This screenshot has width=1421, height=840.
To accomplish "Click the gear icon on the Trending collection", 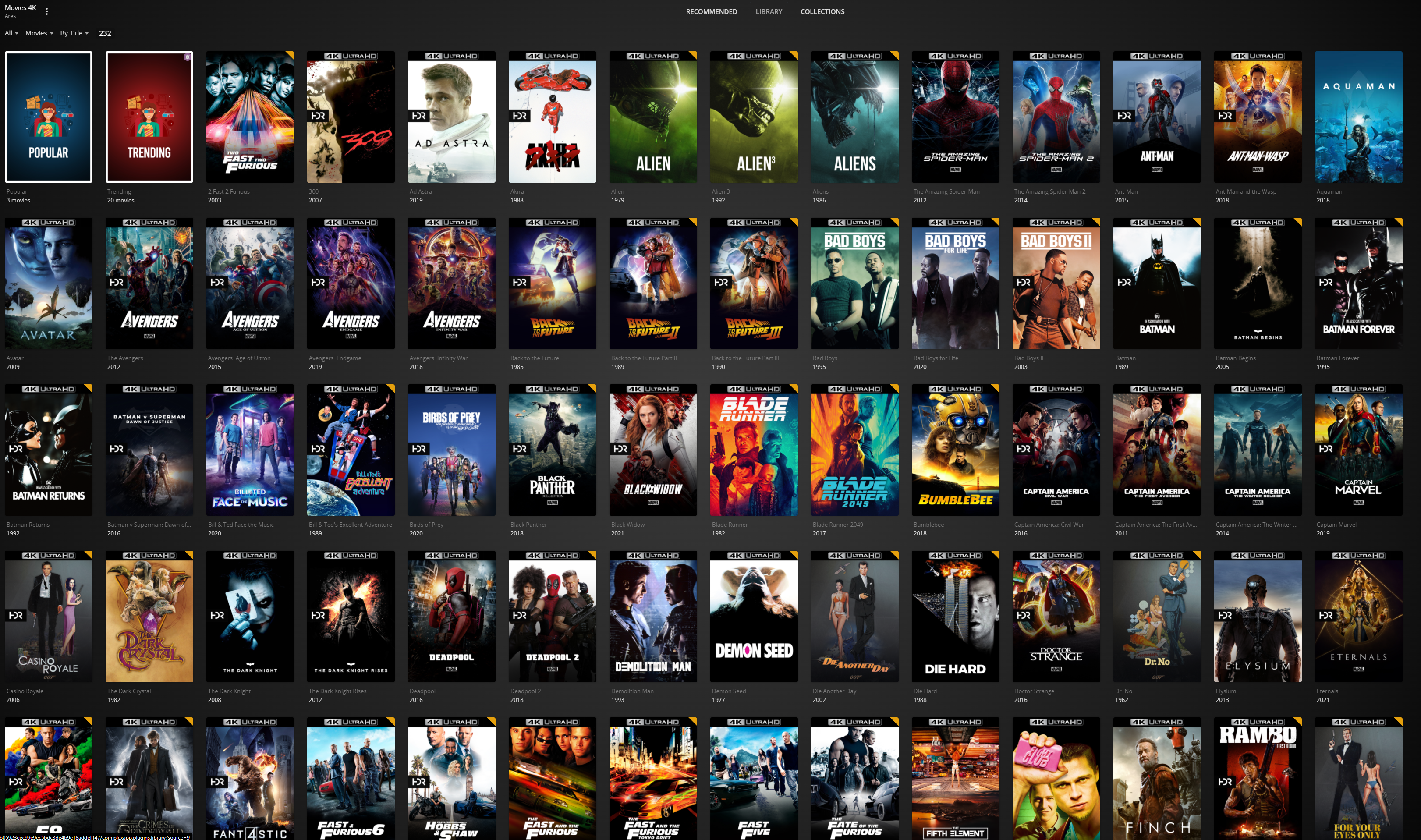I will (x=187, y=57).
